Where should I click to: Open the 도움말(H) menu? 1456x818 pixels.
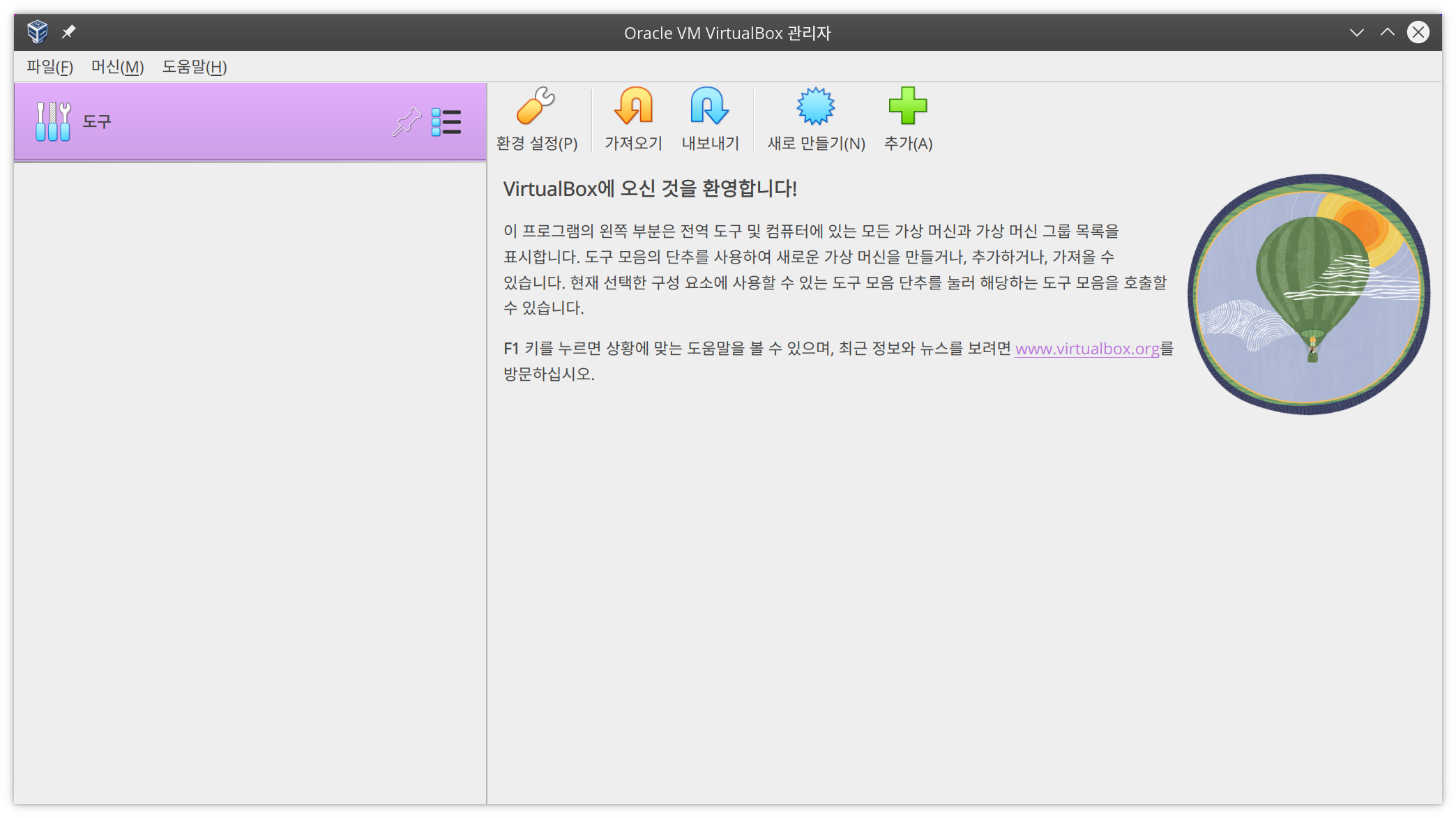tap(195, 67)
